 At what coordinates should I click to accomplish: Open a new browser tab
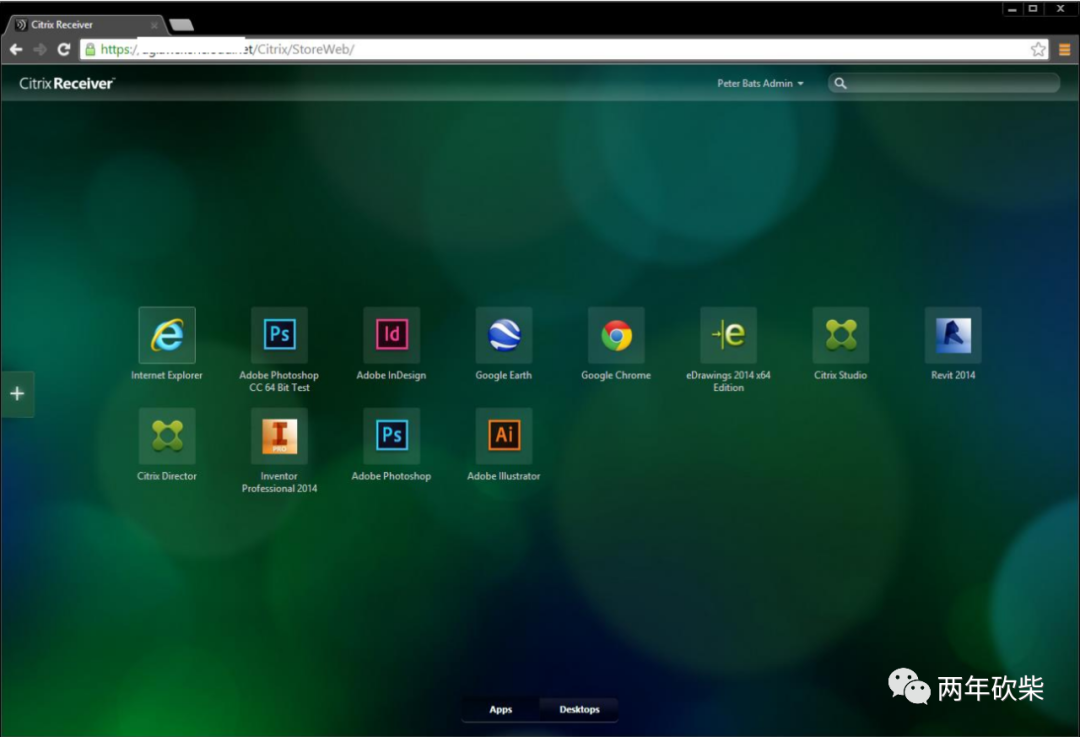[x=182, y=25]
